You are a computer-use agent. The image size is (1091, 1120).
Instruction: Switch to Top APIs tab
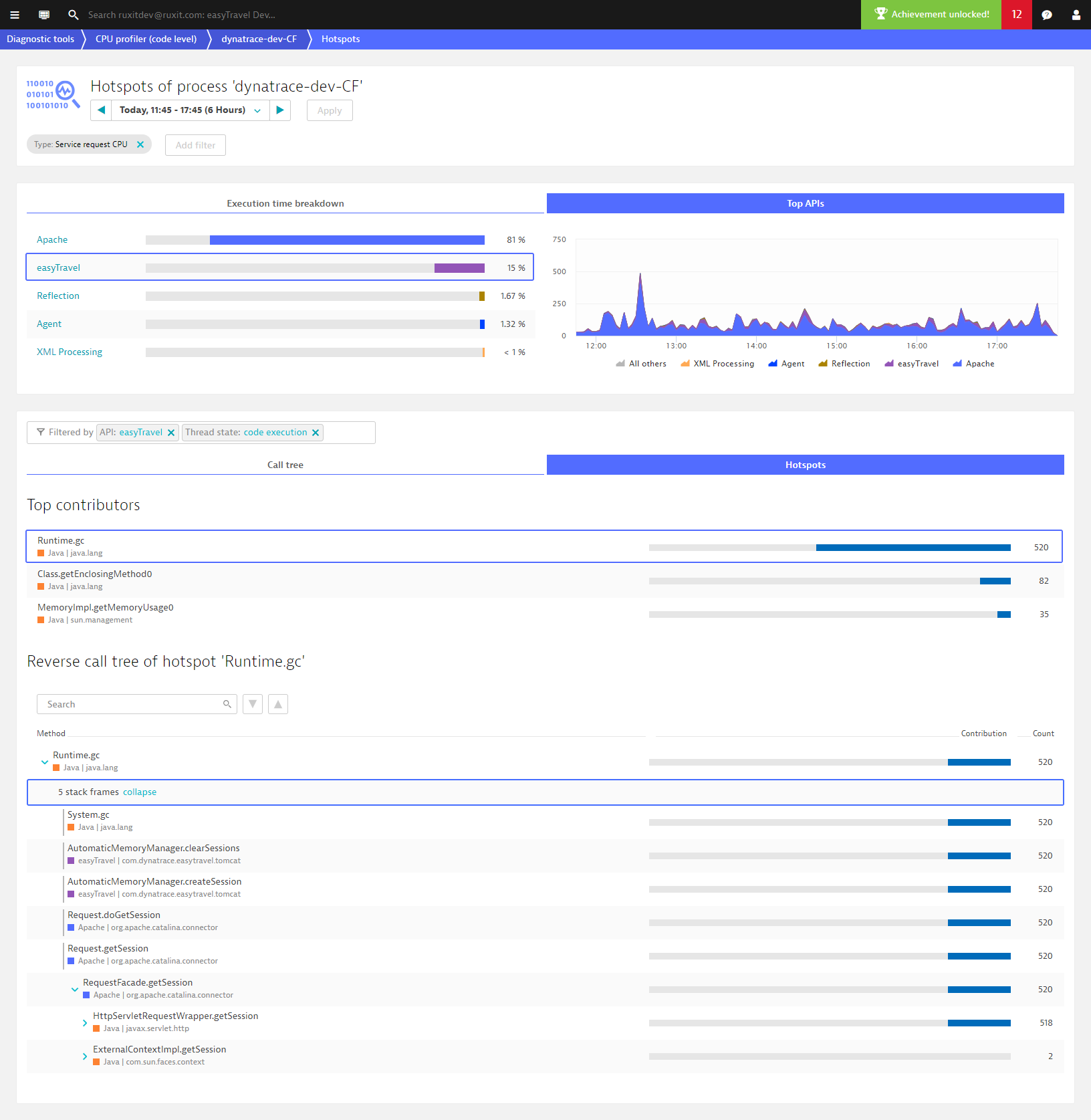(806, 203)
